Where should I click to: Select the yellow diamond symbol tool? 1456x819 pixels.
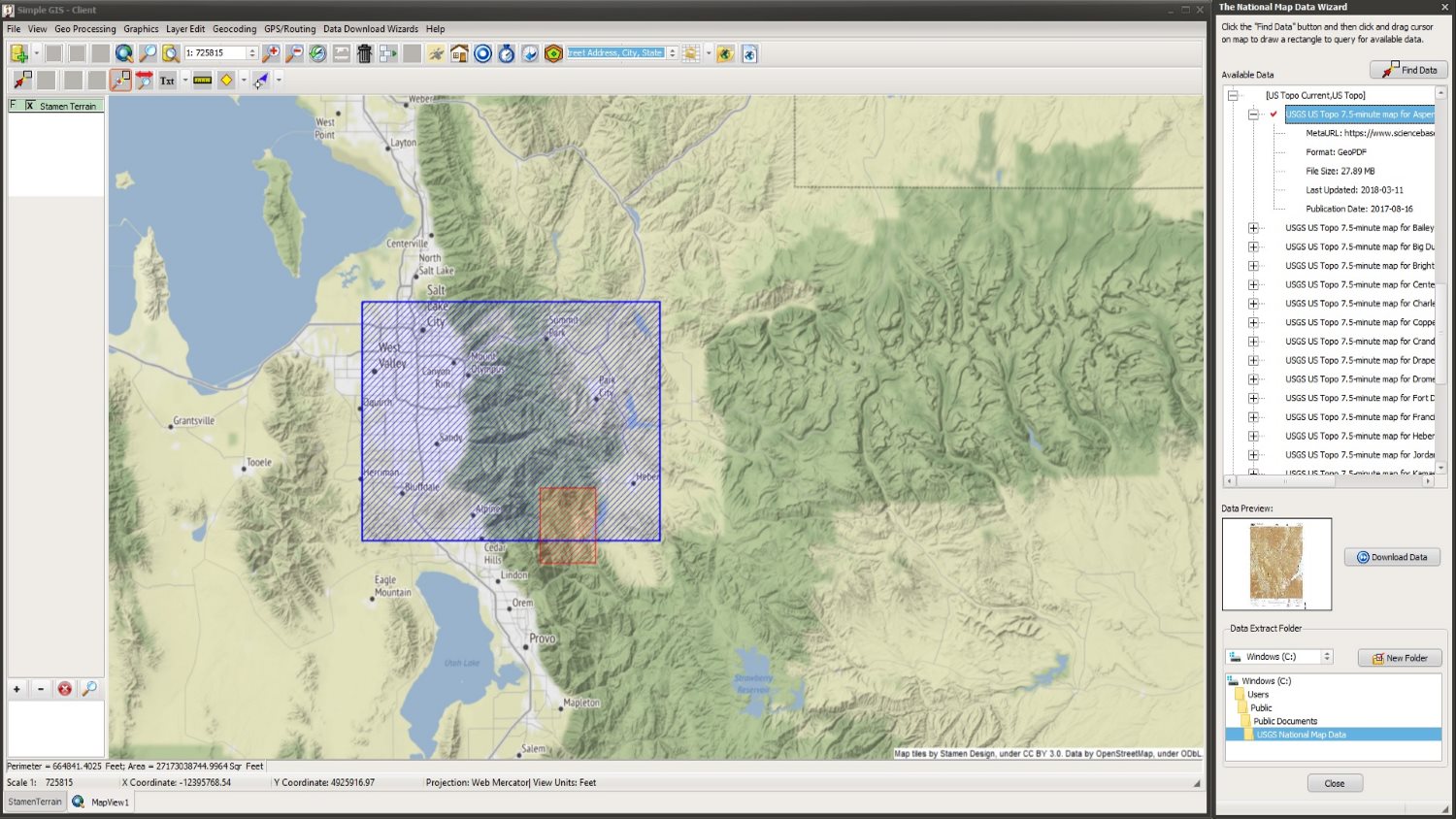[226, 80]
